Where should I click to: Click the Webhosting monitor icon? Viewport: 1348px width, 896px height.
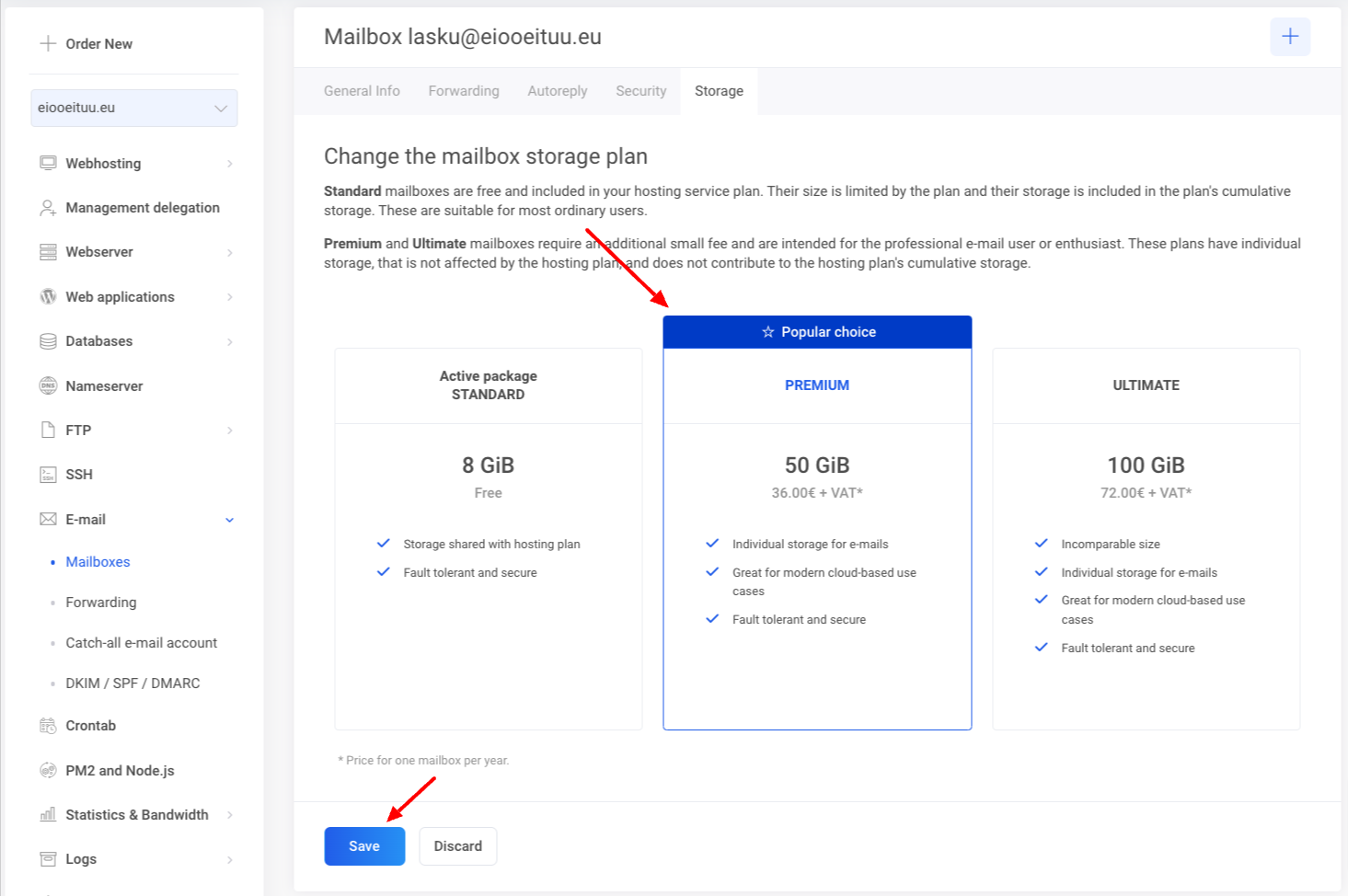[x=48, y=163]
